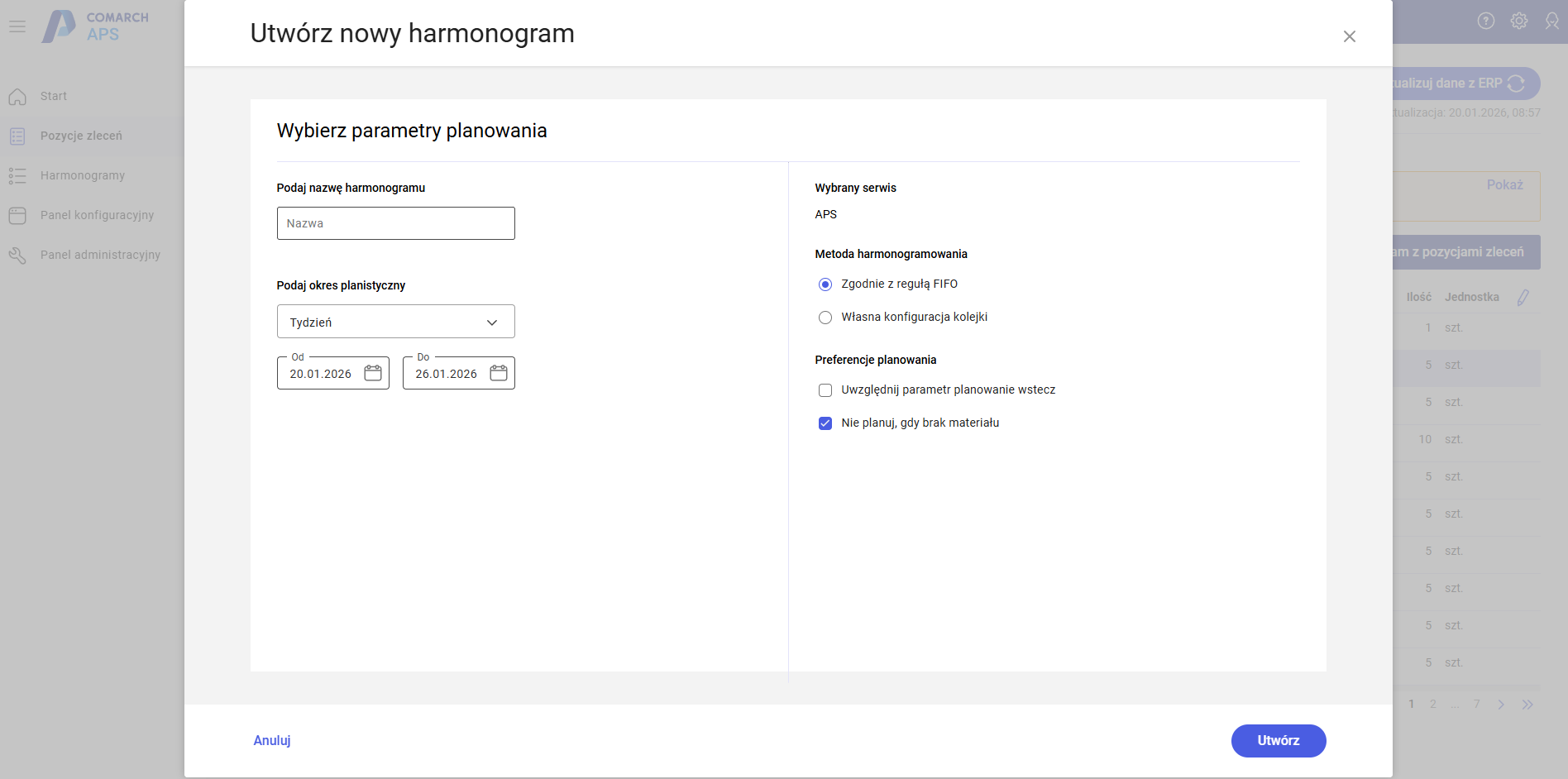Jump to page 7 in the pagination
The width and height of the screenshot is (1568, 779).
(x=1477, y=704)
